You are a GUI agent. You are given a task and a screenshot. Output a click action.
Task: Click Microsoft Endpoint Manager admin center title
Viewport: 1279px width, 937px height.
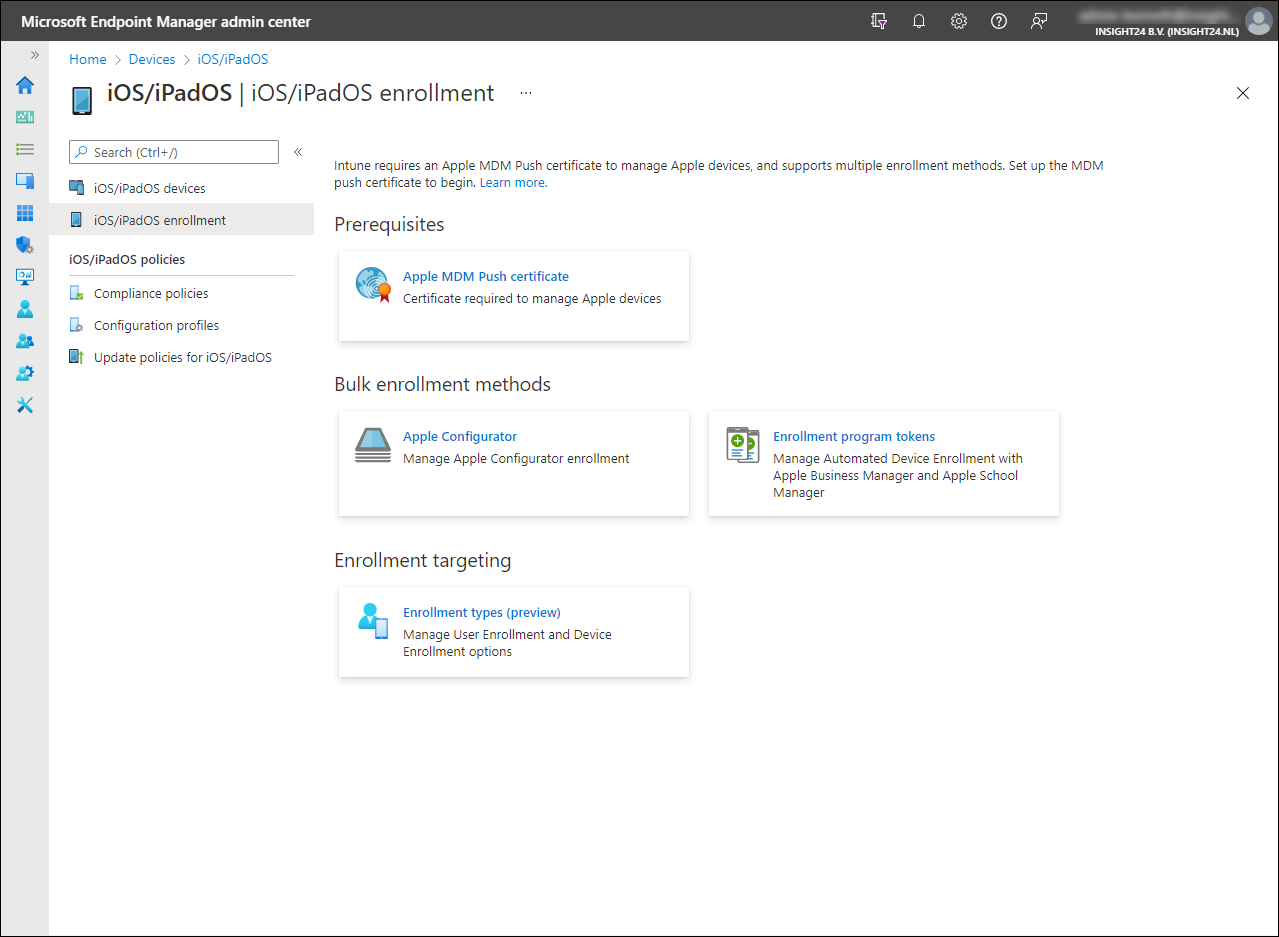166,21
